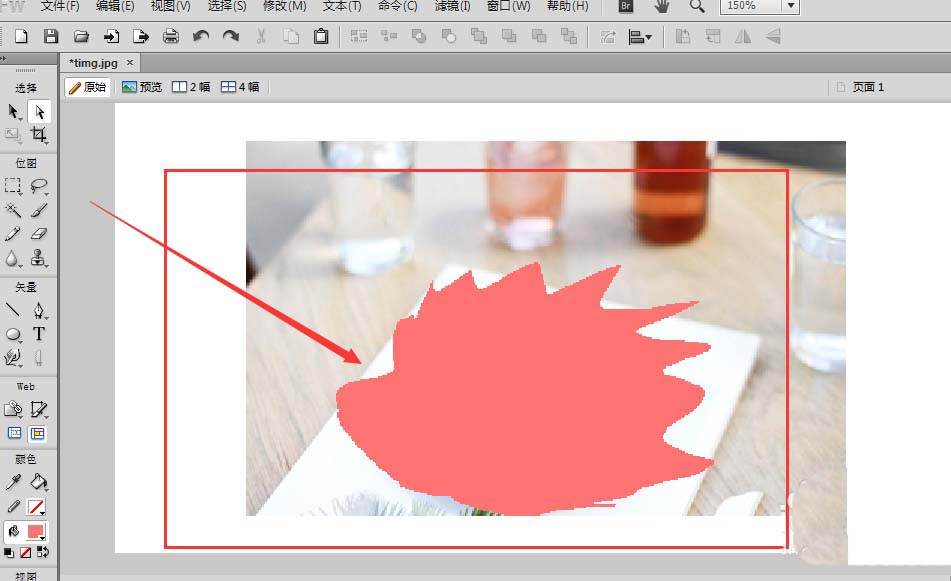Select the Rubber Stamp tool

coord(39,258)
